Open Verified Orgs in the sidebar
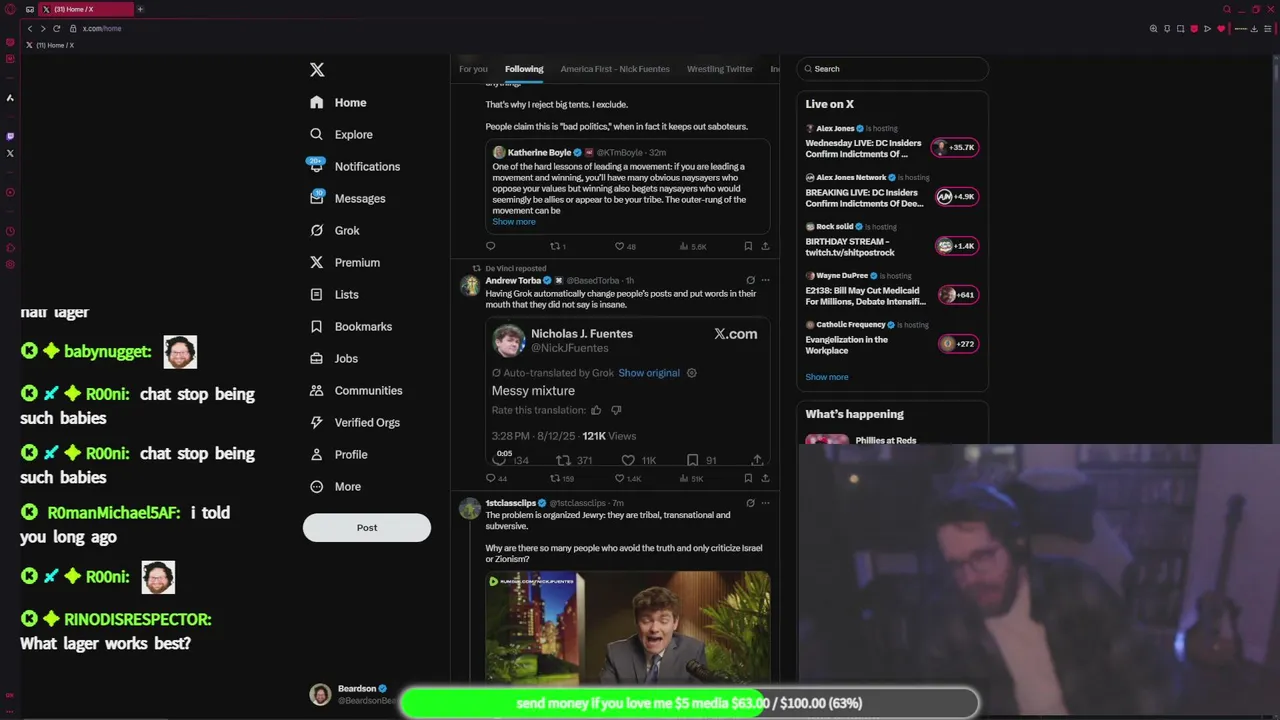1280x720 pixels. tap(354, 422)
